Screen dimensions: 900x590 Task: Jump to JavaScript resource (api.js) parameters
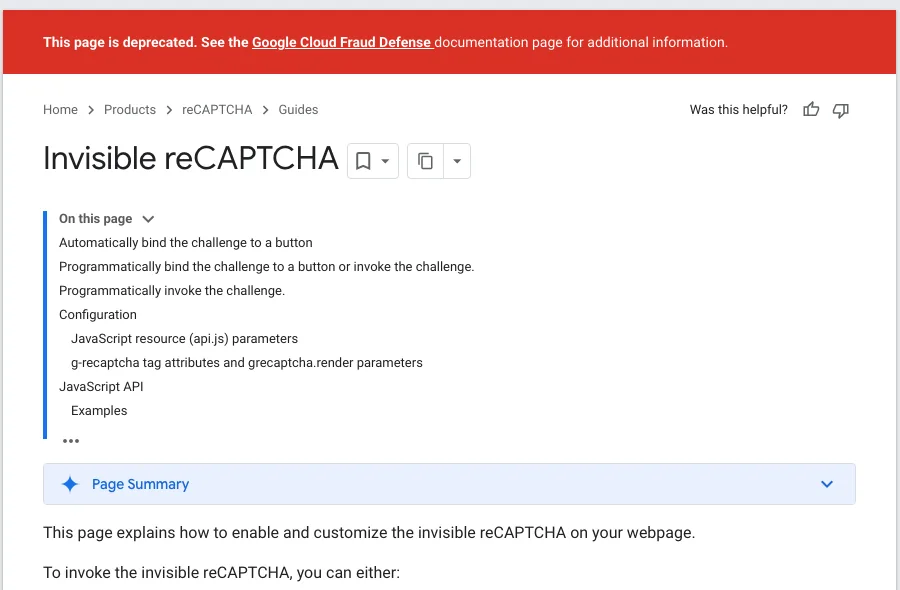(184, 339)
